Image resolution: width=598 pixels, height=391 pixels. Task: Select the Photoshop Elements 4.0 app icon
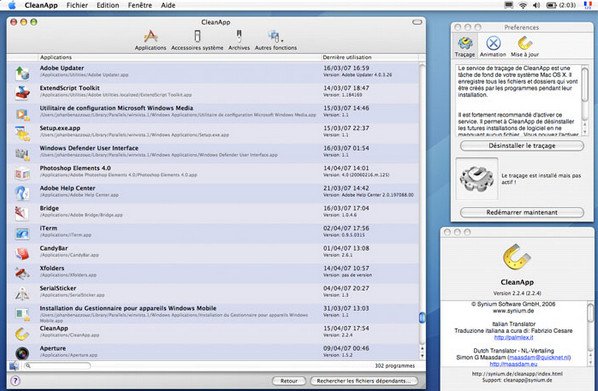tap(22, 174)
